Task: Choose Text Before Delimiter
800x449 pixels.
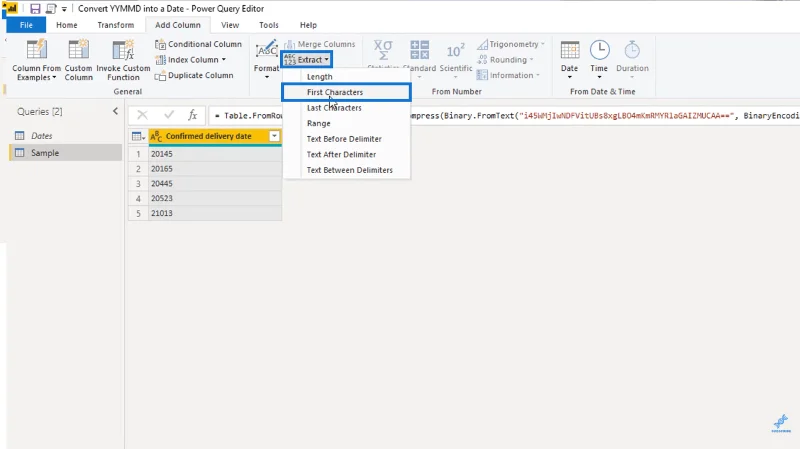Action: 346,139
